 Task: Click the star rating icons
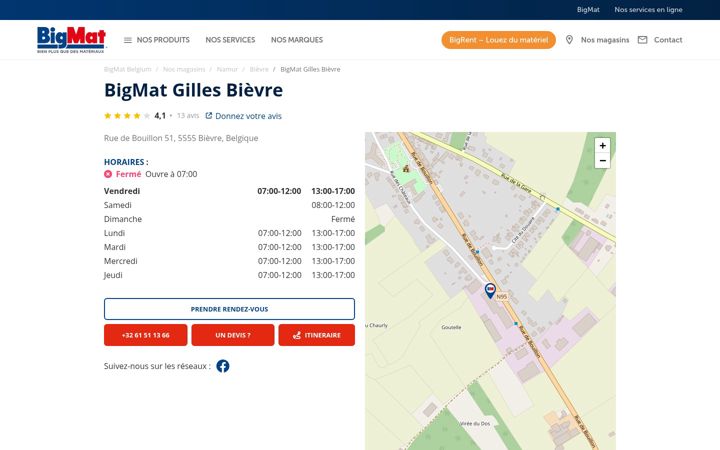click(x=127, y=116)
